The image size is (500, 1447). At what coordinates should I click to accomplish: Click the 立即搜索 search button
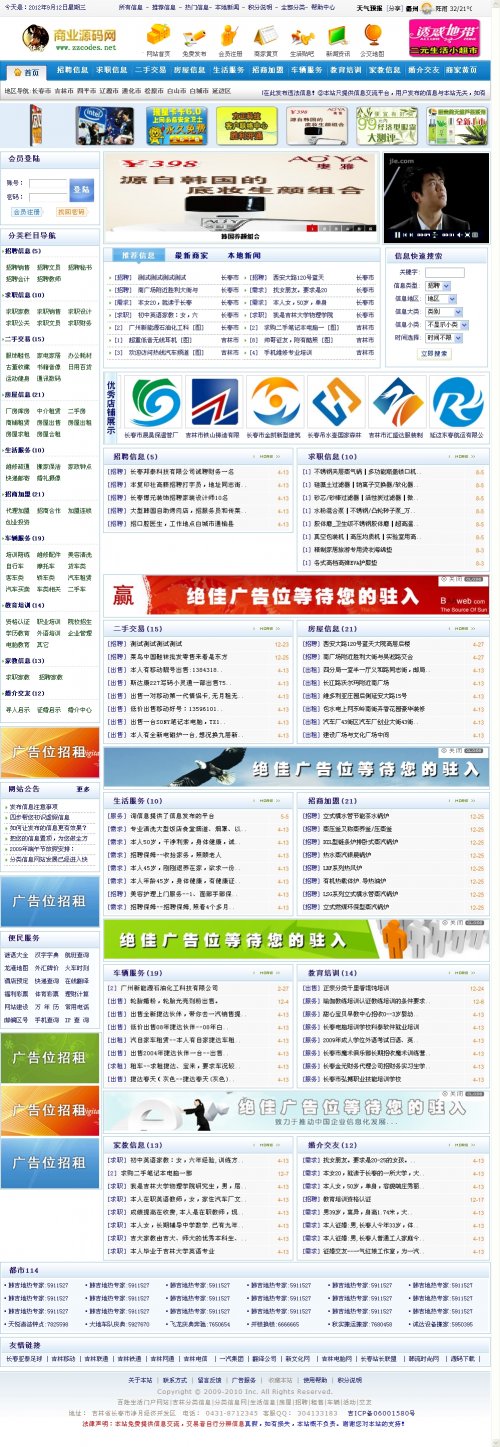(x=434, y=353)
